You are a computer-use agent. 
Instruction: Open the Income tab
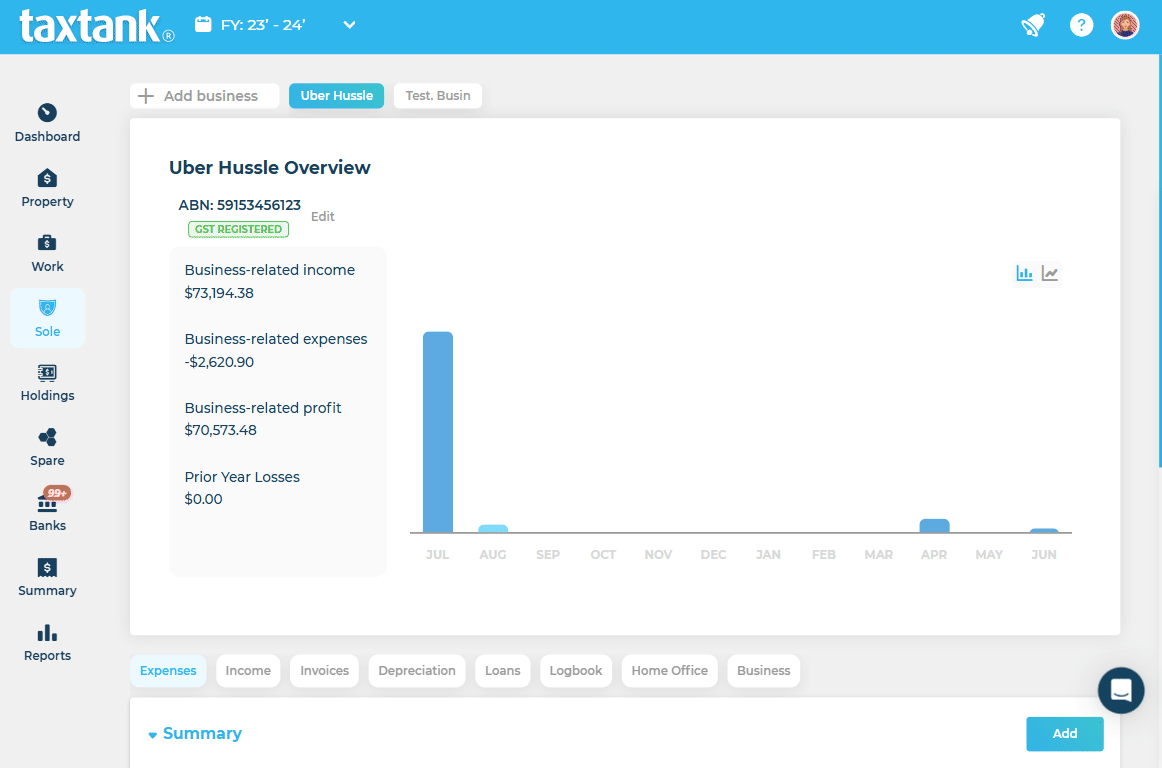pos(248,671)
